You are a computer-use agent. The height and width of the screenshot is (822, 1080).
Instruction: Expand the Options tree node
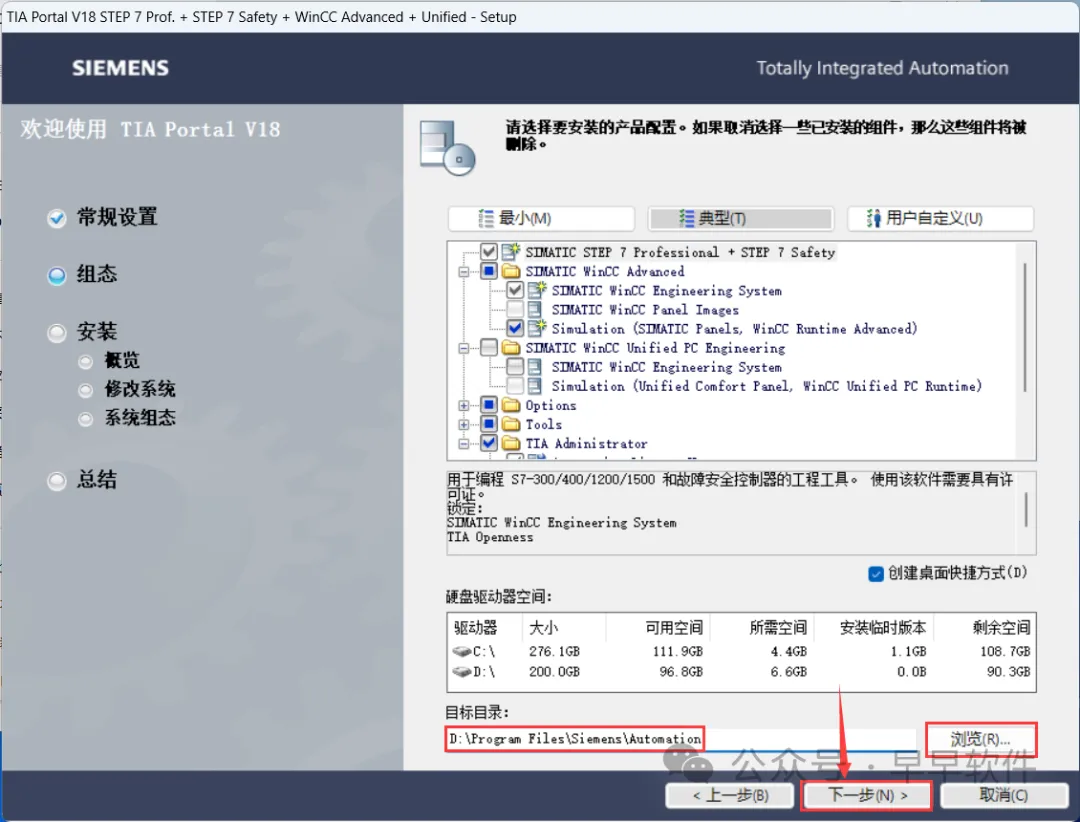tap(464, 405)
